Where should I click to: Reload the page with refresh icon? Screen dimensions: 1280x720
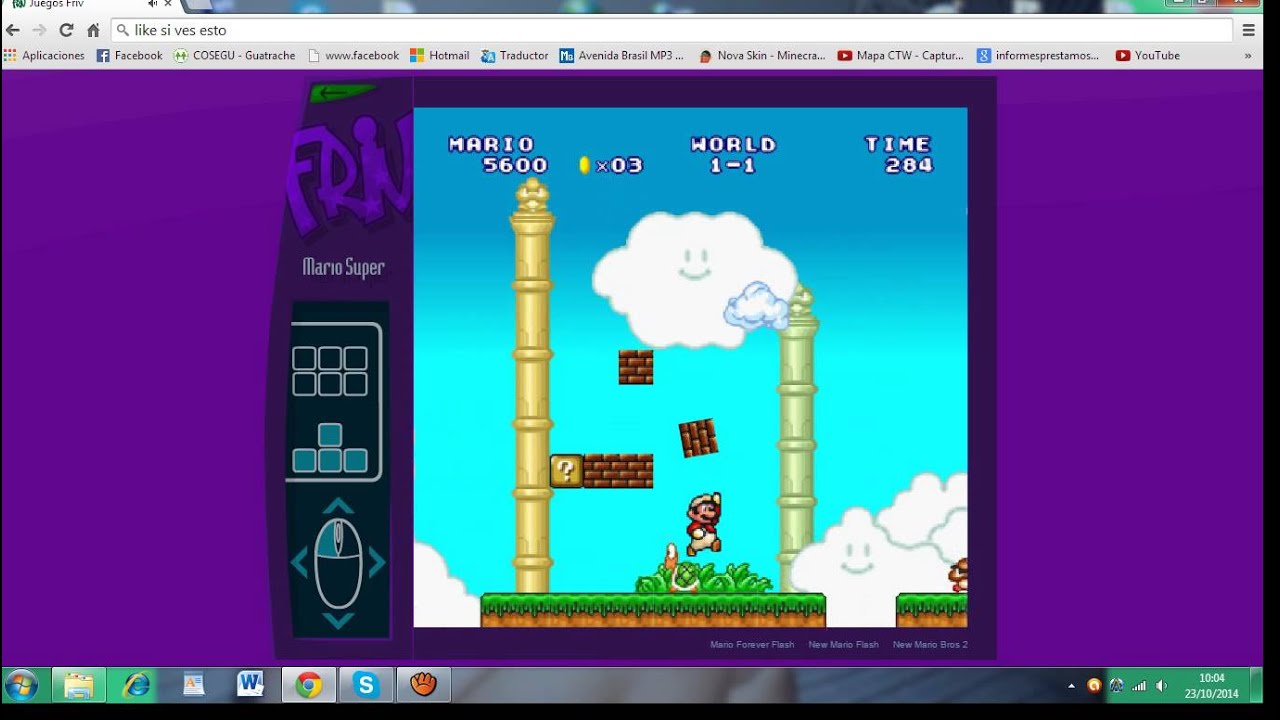click(67, 30)
